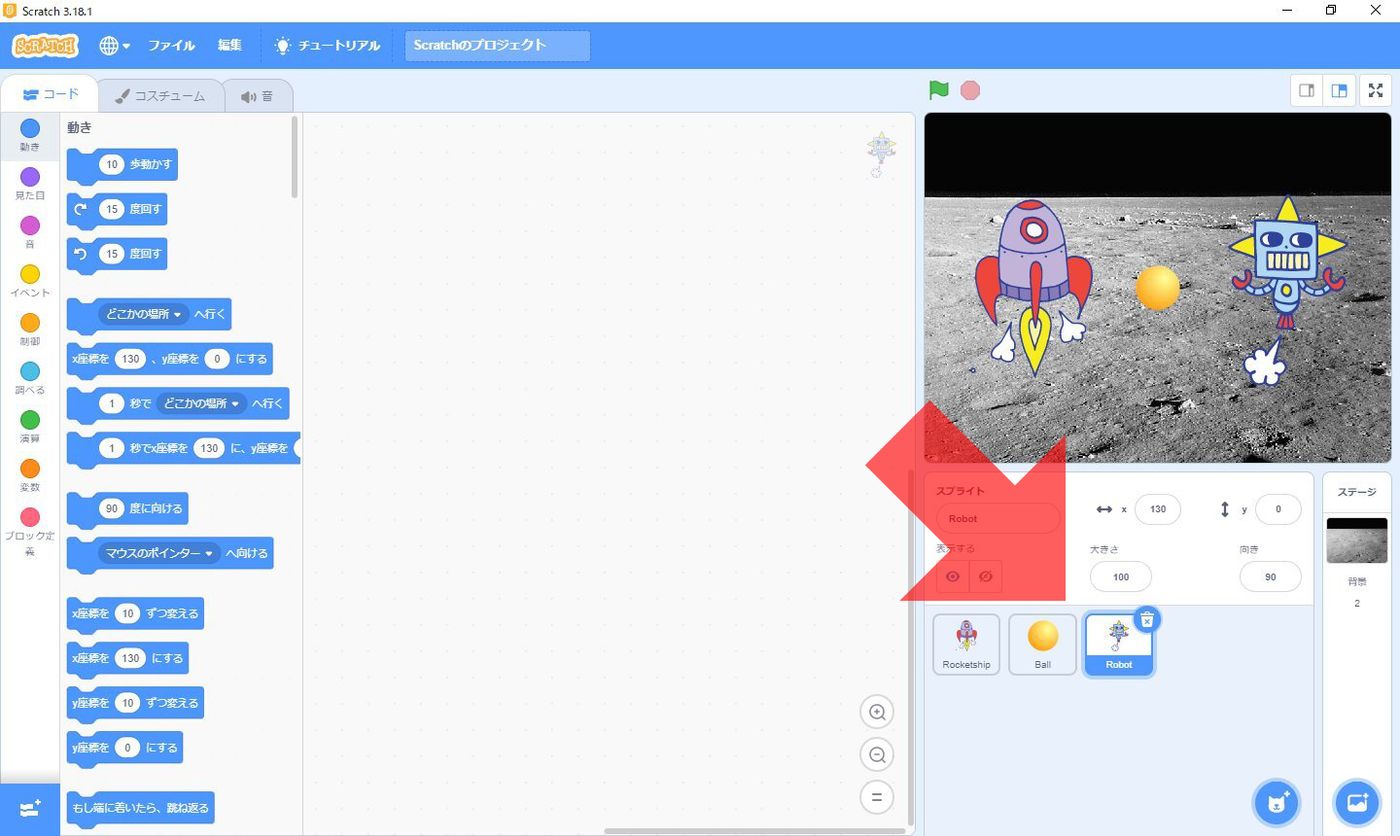Delete the Robot sprite with trash icon
Screen dimensions: 1400x836
click(1147, 619)
